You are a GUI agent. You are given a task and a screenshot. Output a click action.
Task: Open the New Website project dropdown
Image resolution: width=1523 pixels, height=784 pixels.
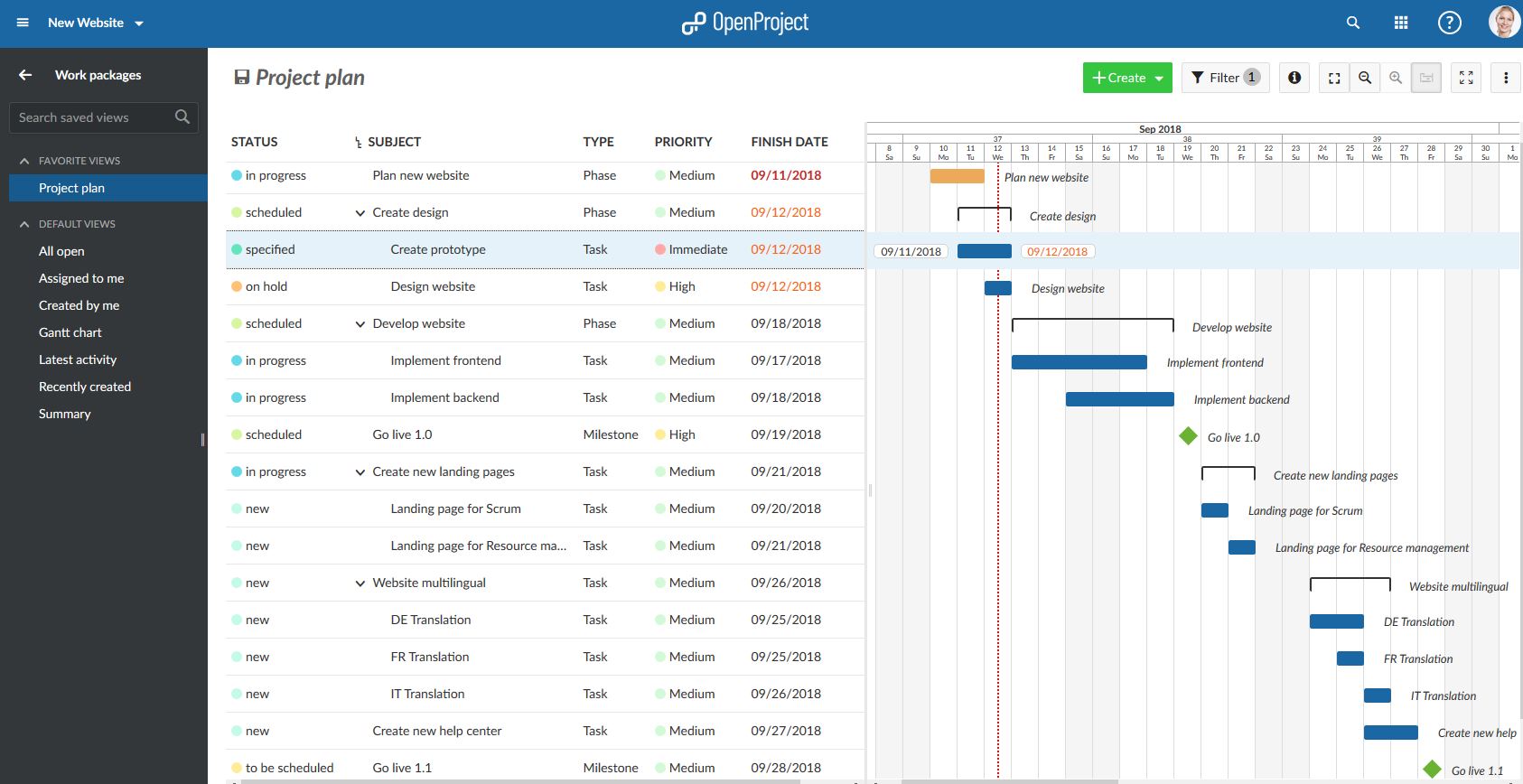96,23
